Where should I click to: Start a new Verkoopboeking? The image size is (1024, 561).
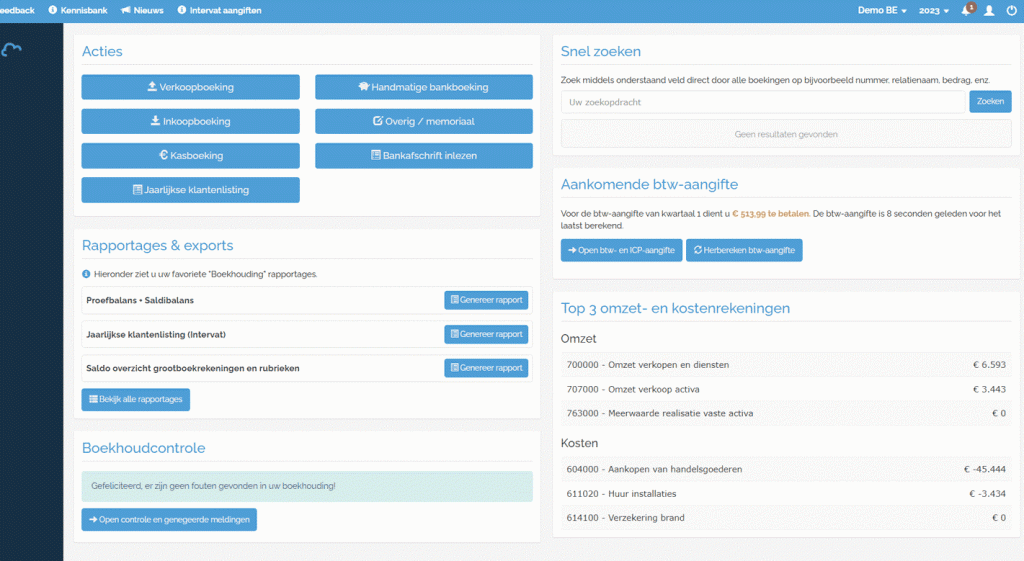coord(190,87)
